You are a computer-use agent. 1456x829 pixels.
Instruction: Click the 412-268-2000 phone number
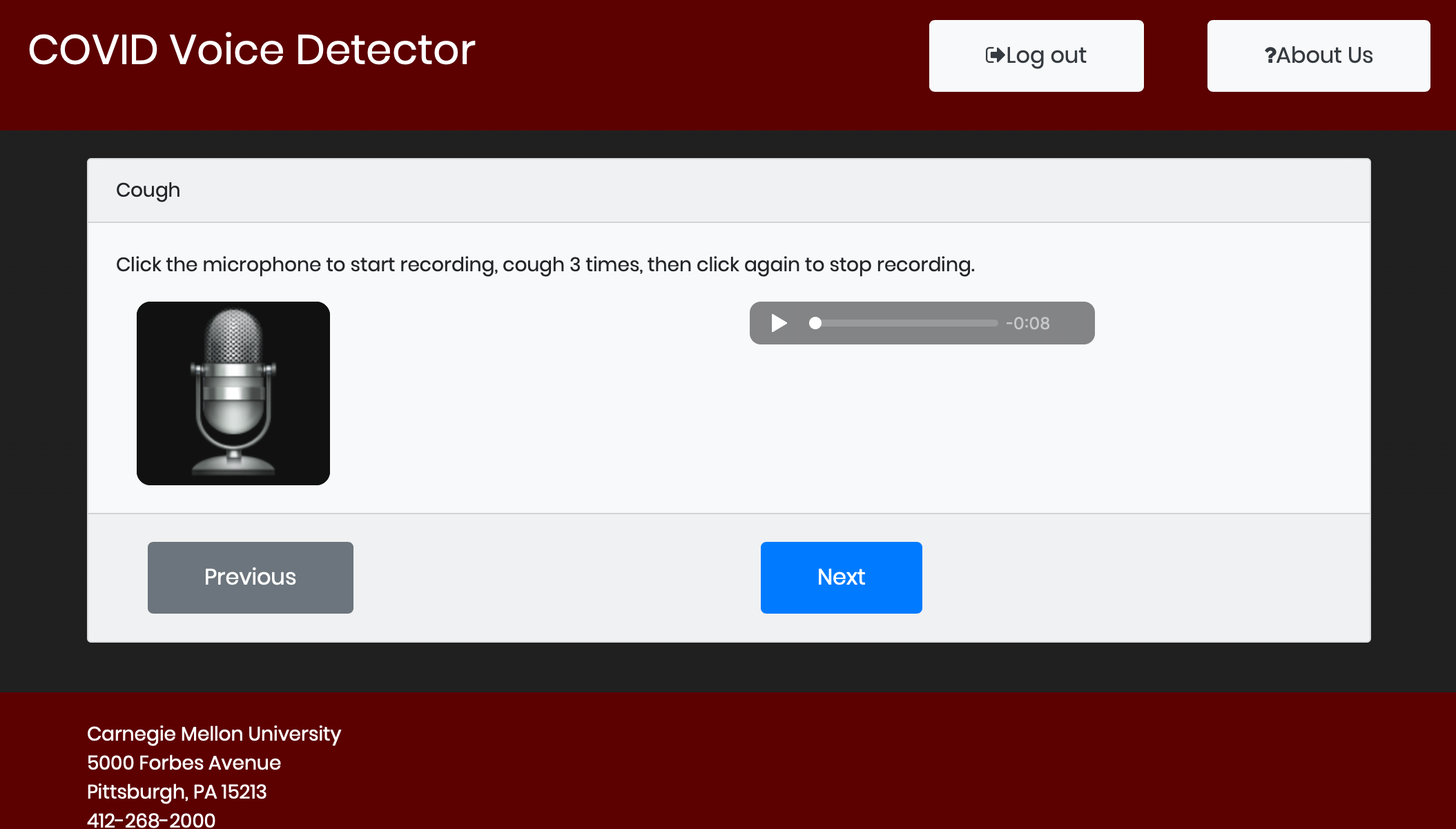point(151,819)
